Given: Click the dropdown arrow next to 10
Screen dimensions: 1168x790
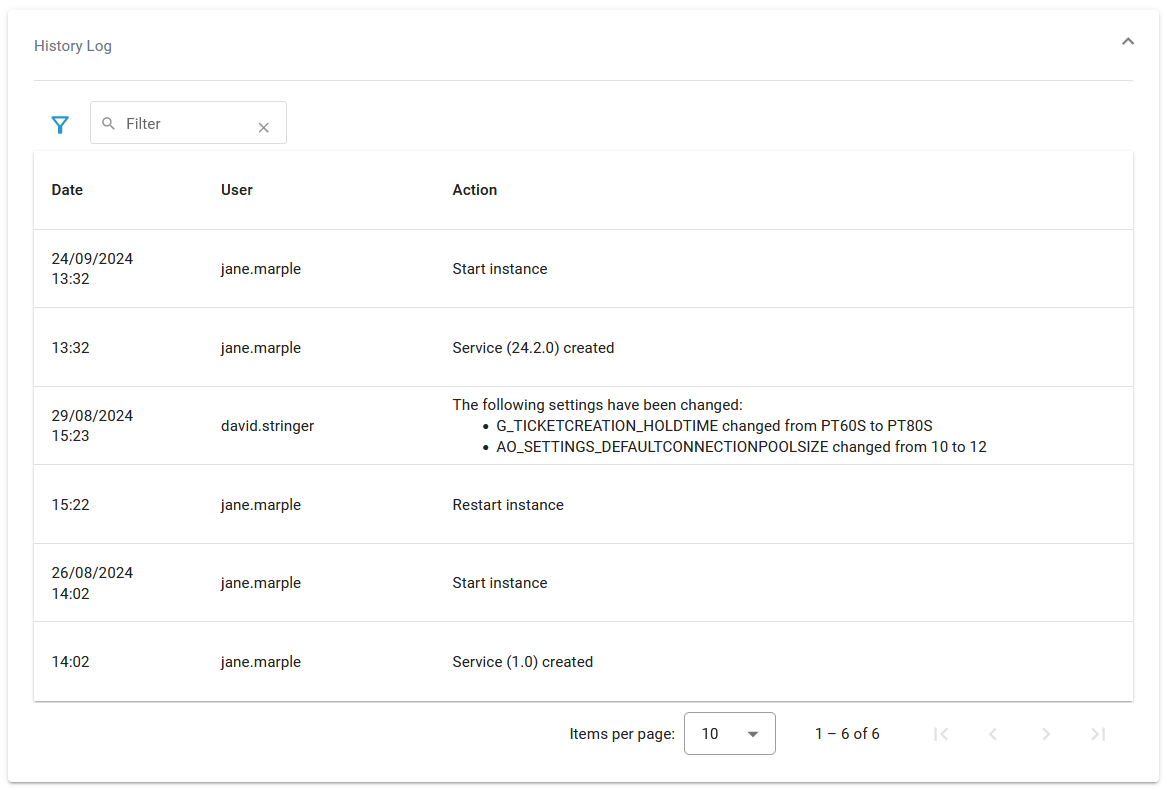Looking at the screenshot, I should [x=753, y=735].
